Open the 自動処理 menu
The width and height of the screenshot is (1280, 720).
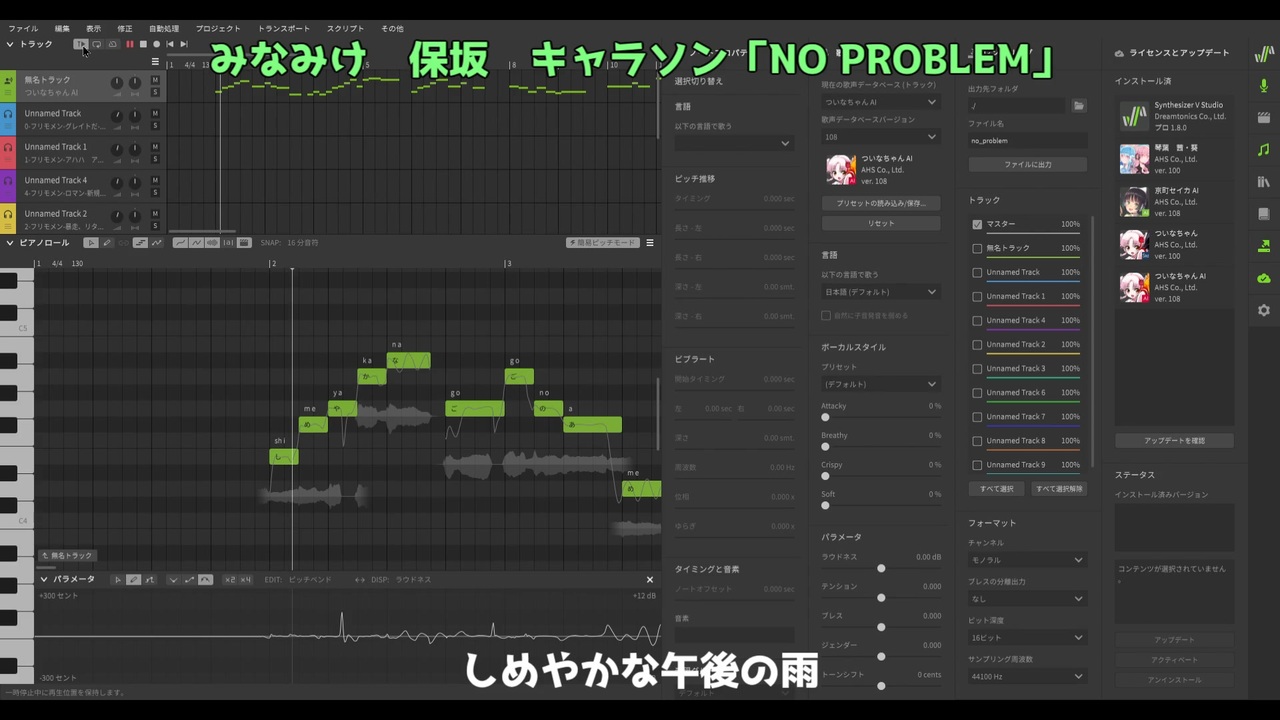pyautogui.click(x=164, y=29)
